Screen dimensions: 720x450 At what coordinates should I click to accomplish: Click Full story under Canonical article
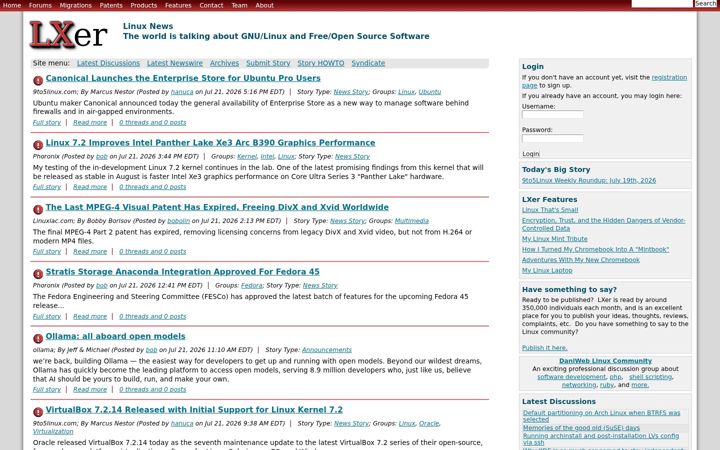point(47,123)
